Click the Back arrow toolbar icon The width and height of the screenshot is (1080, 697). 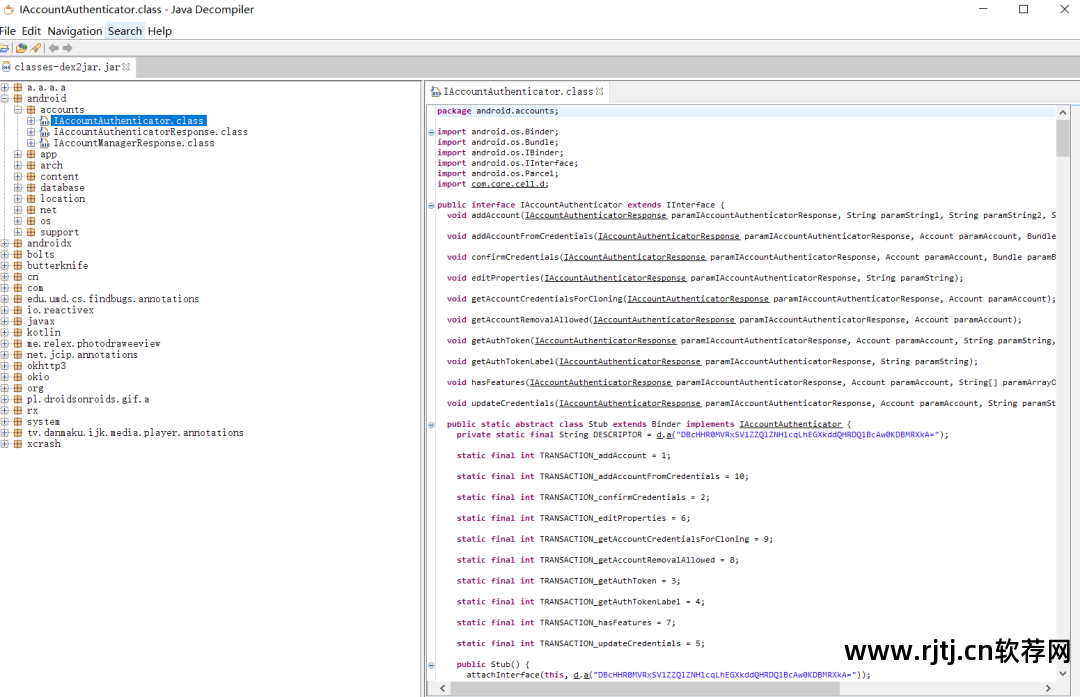[x=54, y=48]
